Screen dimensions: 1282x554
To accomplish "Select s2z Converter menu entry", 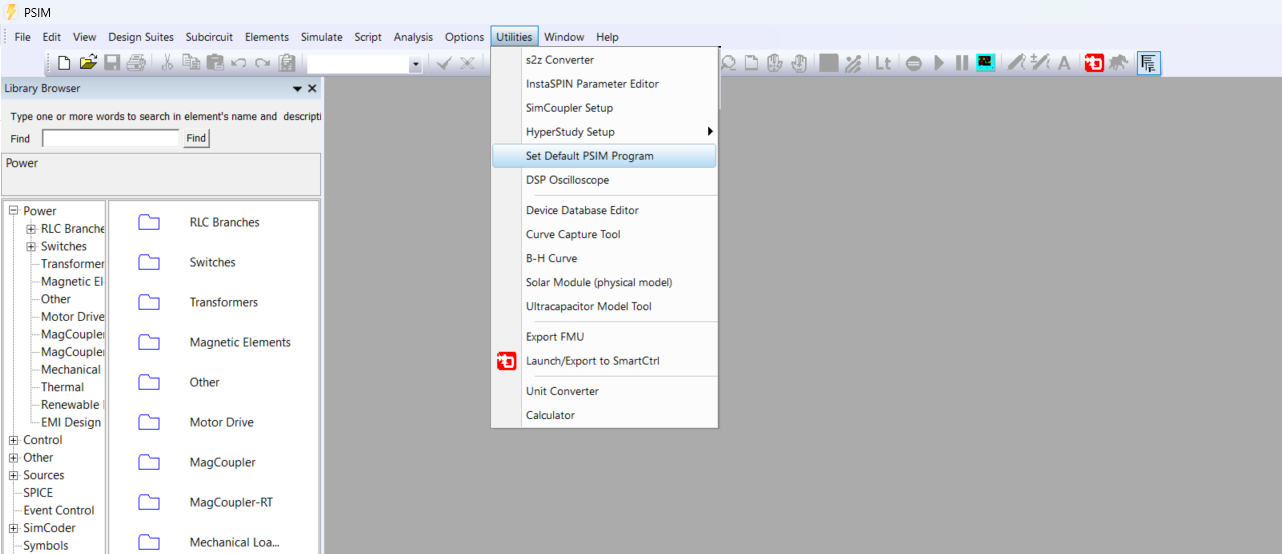I will [x=604, y=60].
